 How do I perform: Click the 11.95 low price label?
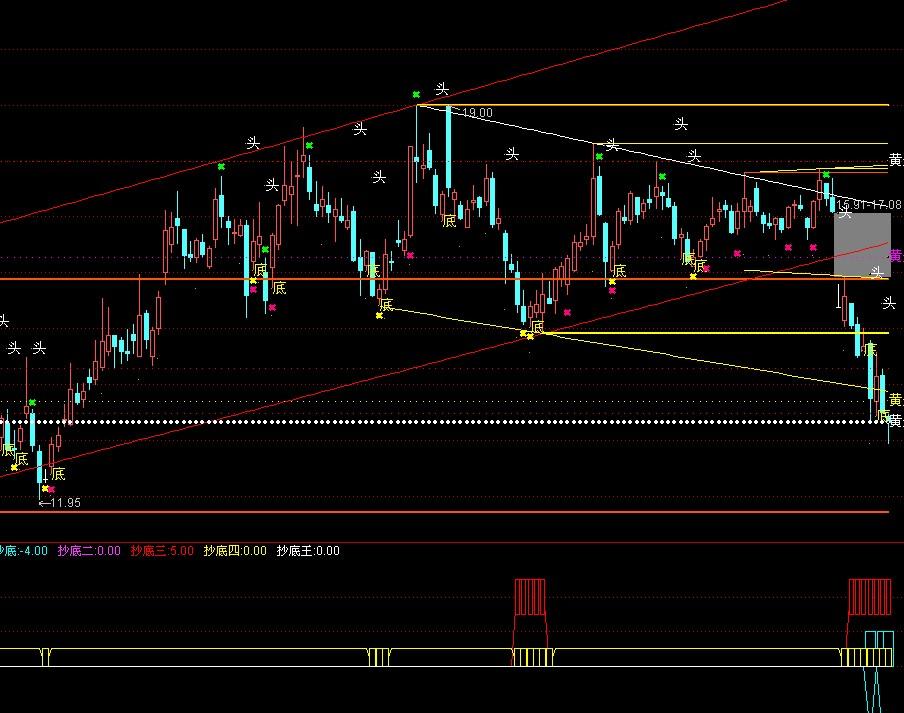61,503
